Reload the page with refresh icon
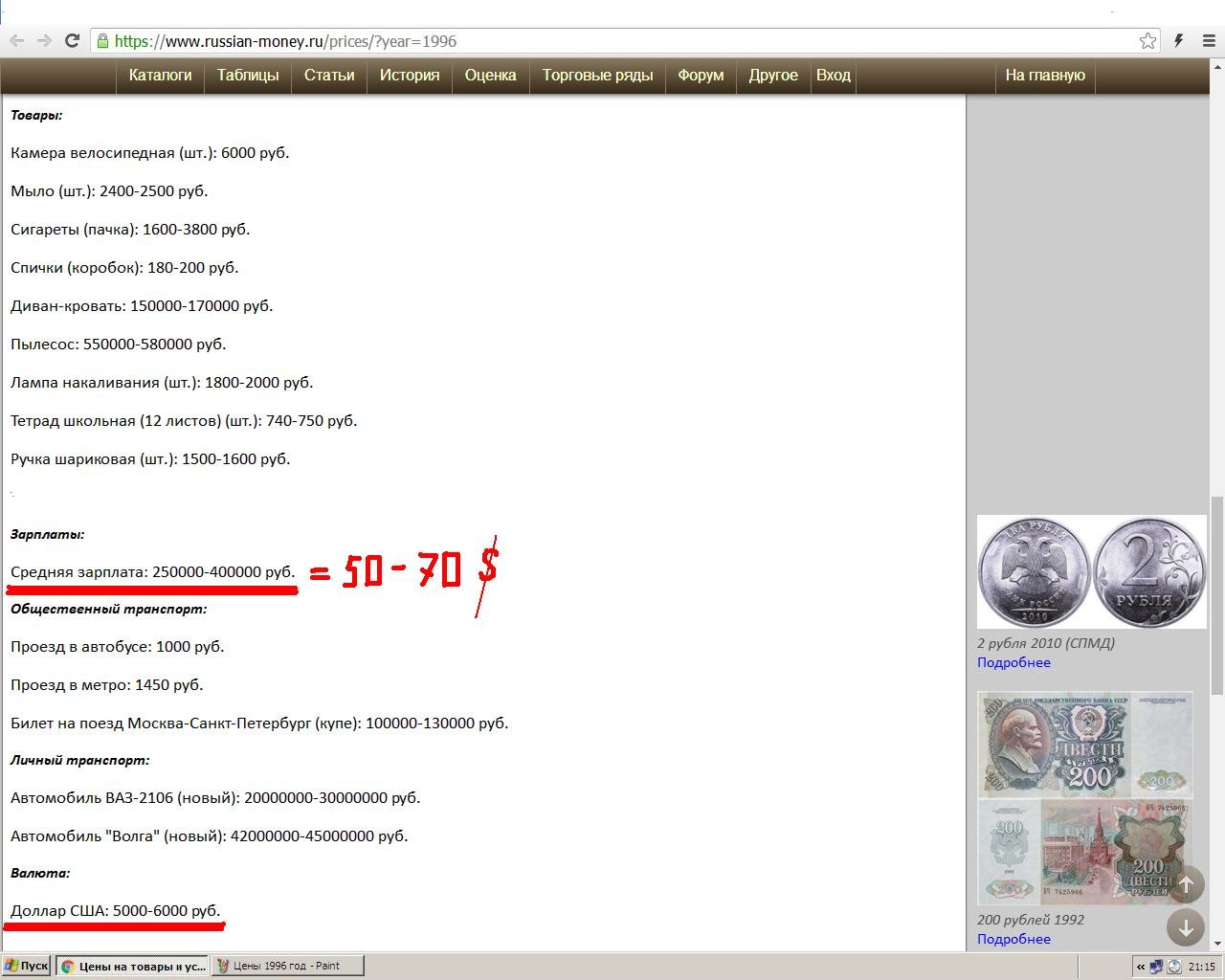Screen dimensions: 1225x980 tap(72, 40)
